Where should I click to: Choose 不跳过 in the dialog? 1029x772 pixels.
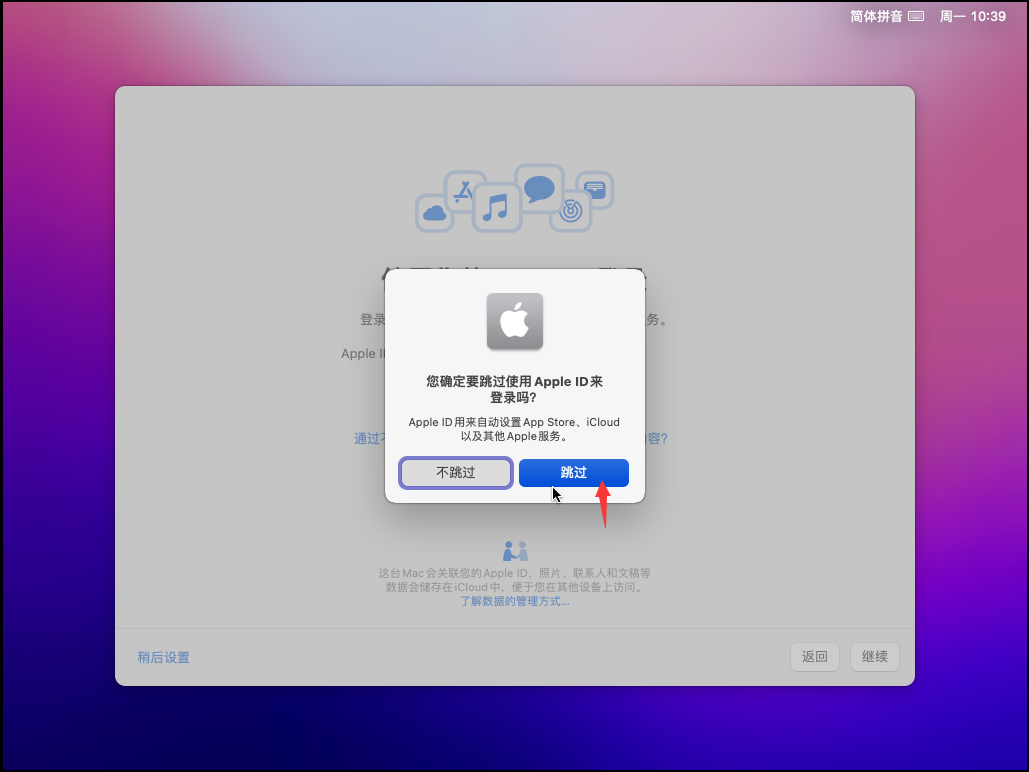(x=455, y=473)
